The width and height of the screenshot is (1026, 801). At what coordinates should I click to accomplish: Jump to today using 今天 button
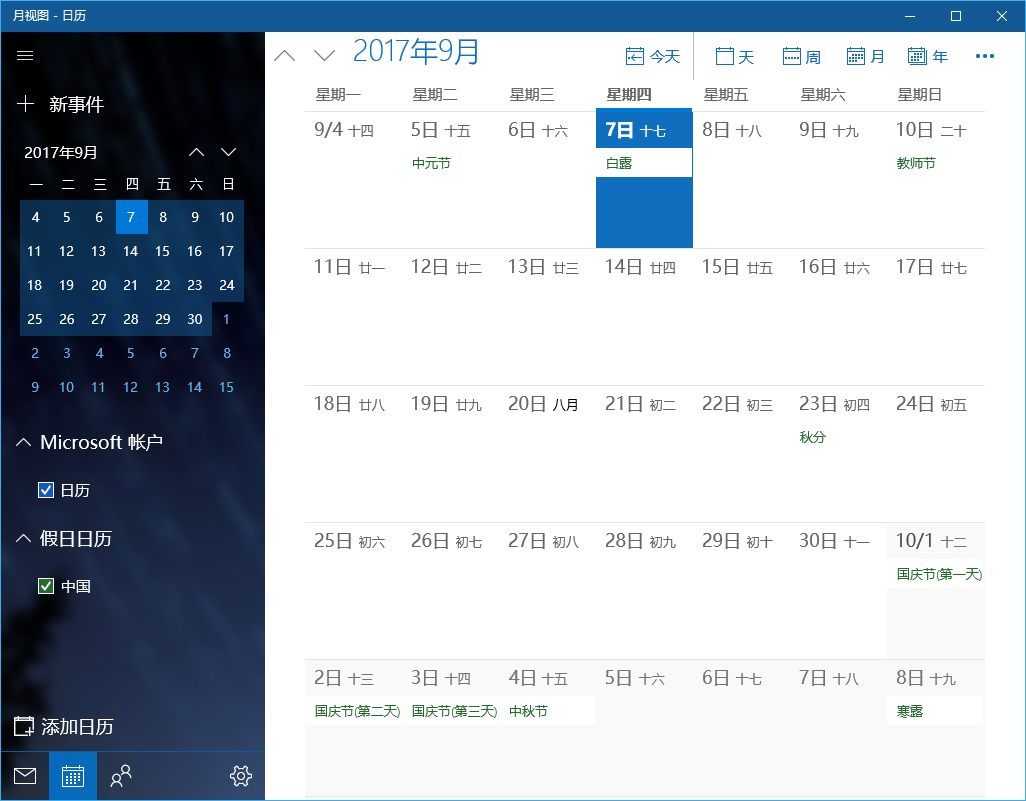click(x=653, y=57)
